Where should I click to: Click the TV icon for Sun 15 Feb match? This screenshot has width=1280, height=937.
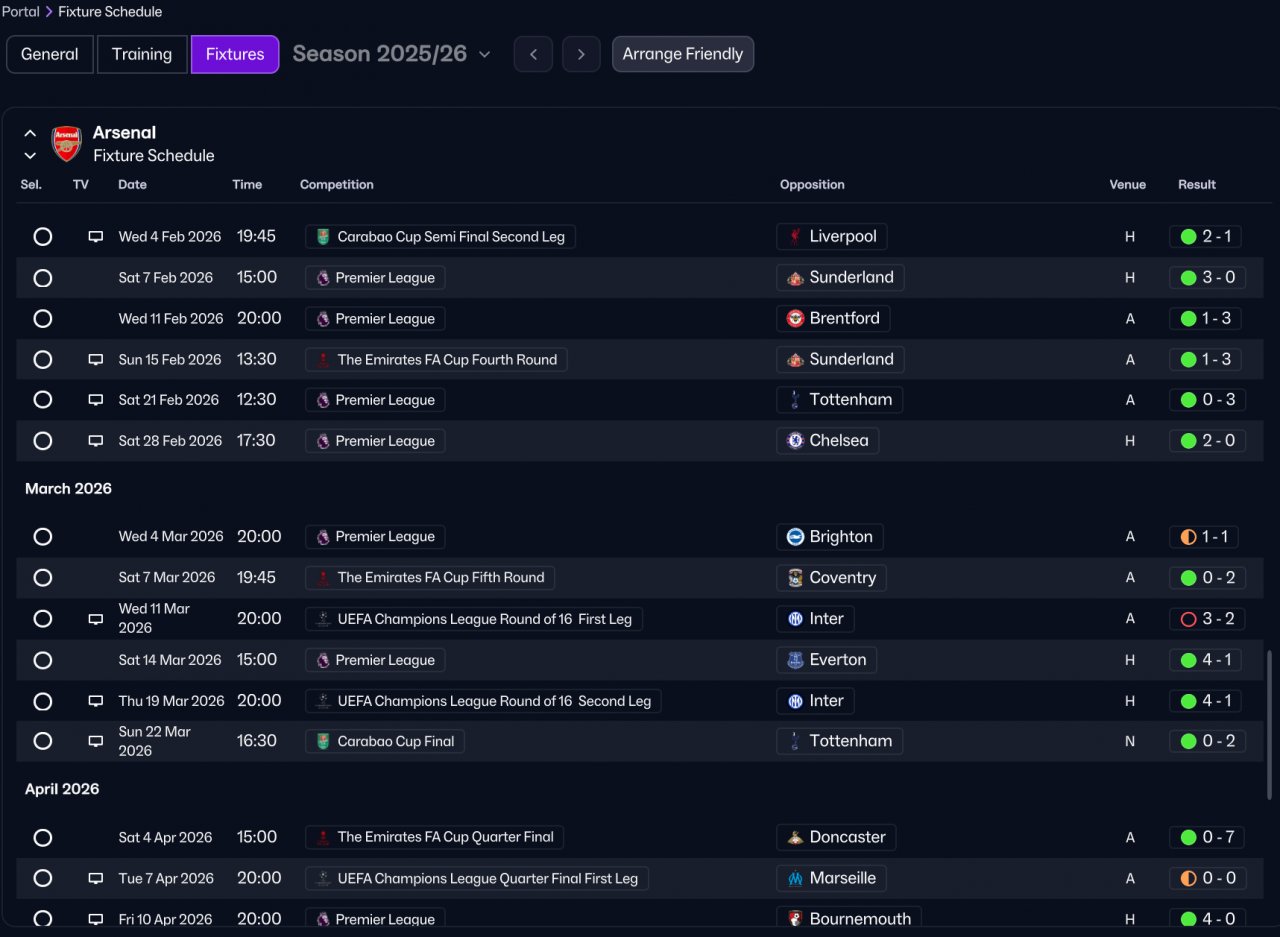click(95, 360)
